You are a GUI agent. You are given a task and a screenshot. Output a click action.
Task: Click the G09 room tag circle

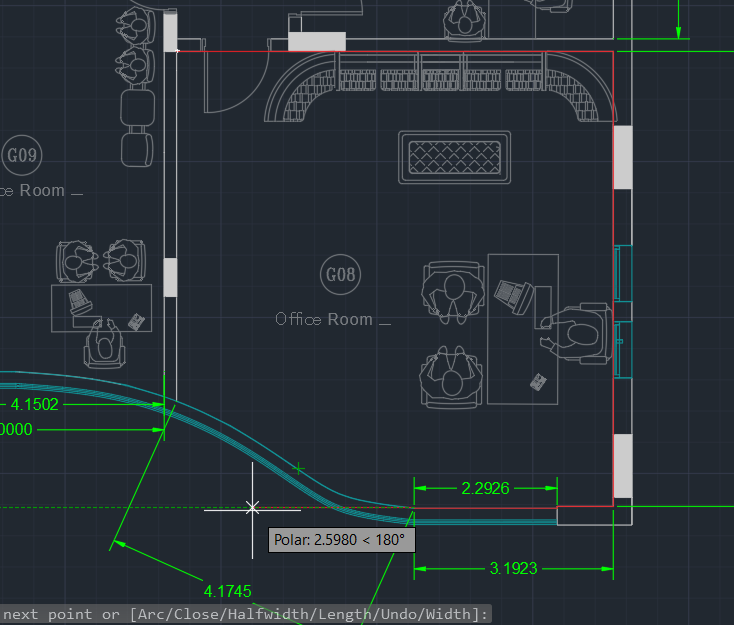click(22, 155)
